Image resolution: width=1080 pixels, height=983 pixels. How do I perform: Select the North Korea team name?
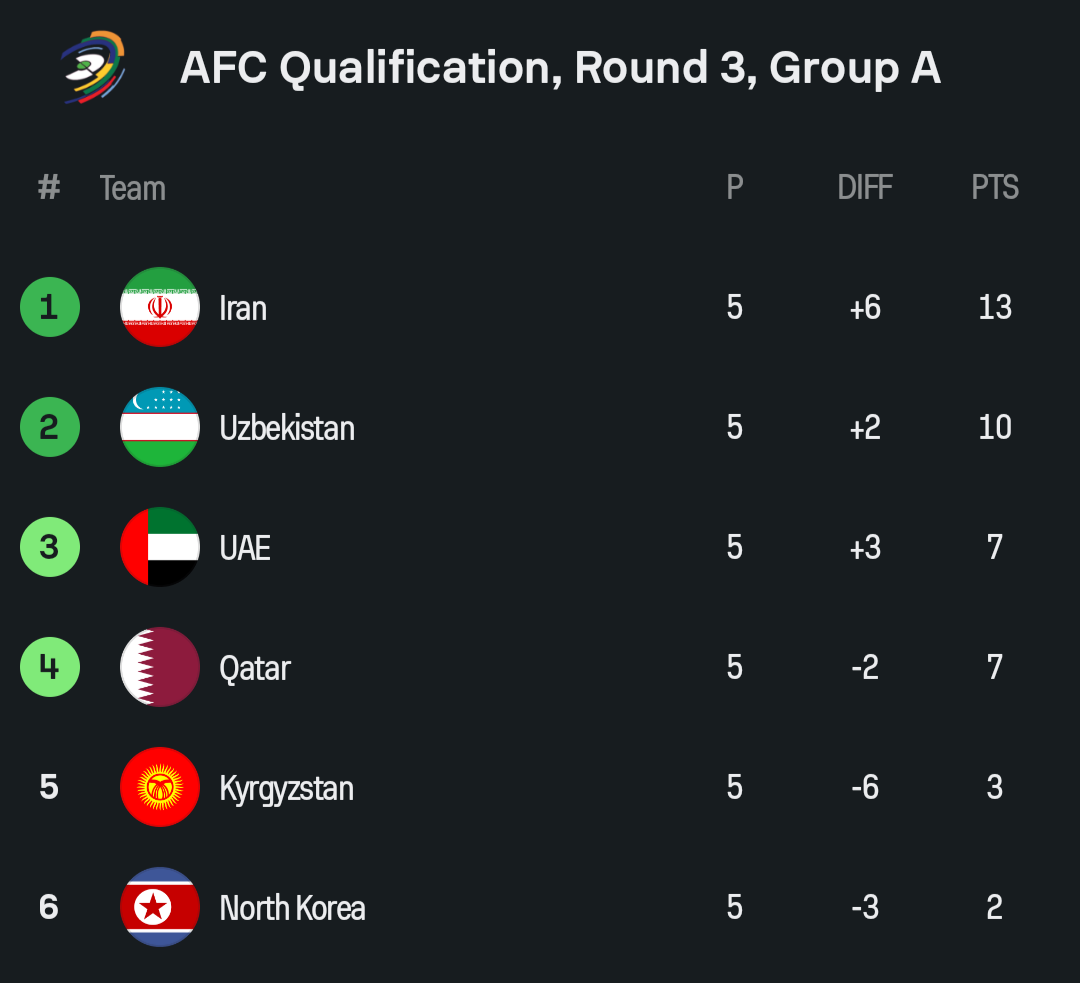coord(292,908)
